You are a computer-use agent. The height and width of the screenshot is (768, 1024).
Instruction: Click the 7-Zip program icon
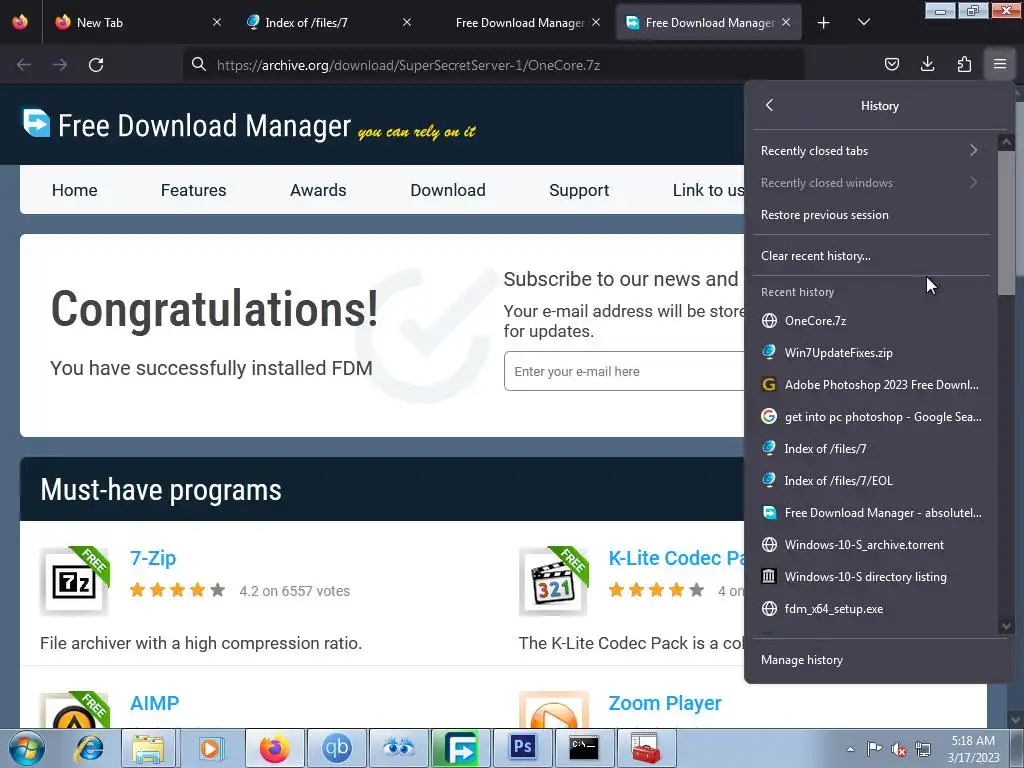point(74,581)
